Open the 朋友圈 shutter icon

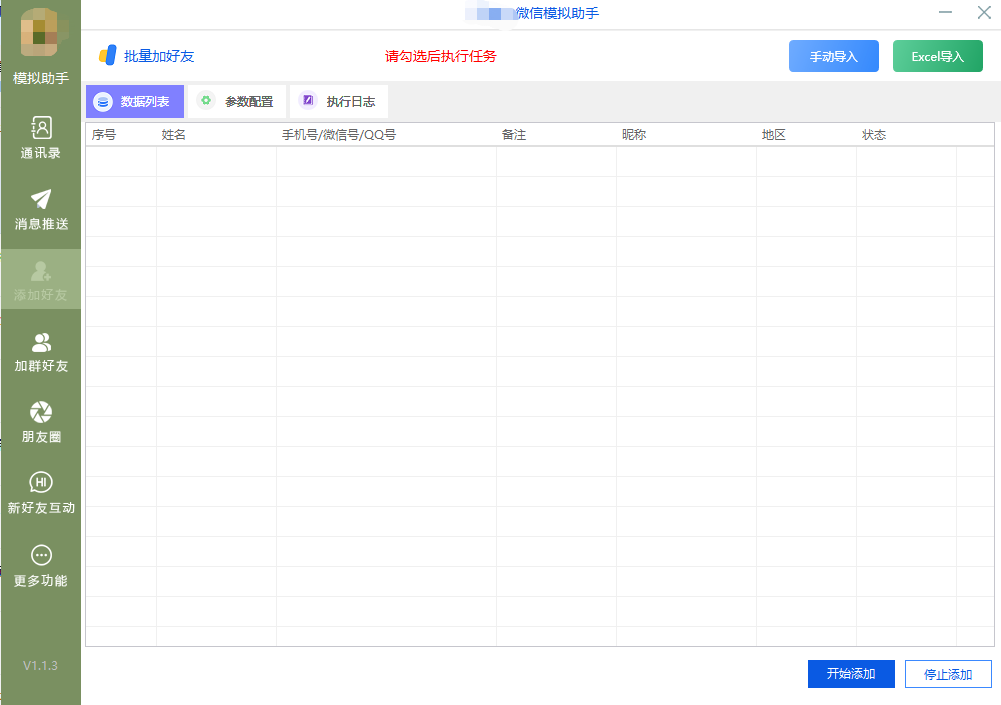[41, 412]
